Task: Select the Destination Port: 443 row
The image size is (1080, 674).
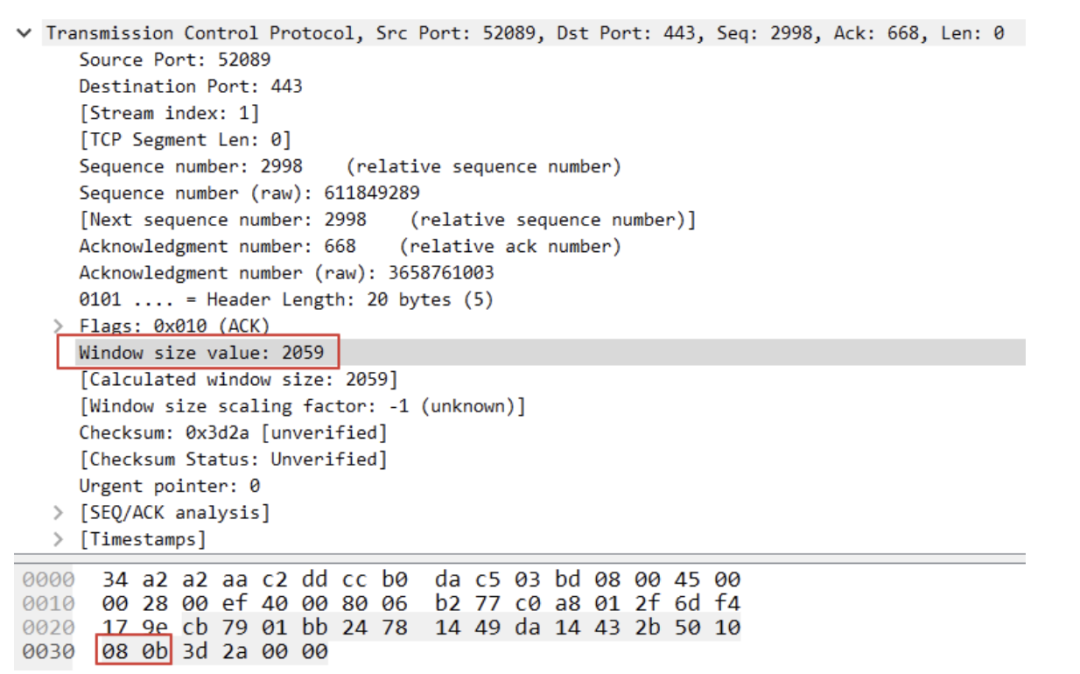Action: coord(190,86)
